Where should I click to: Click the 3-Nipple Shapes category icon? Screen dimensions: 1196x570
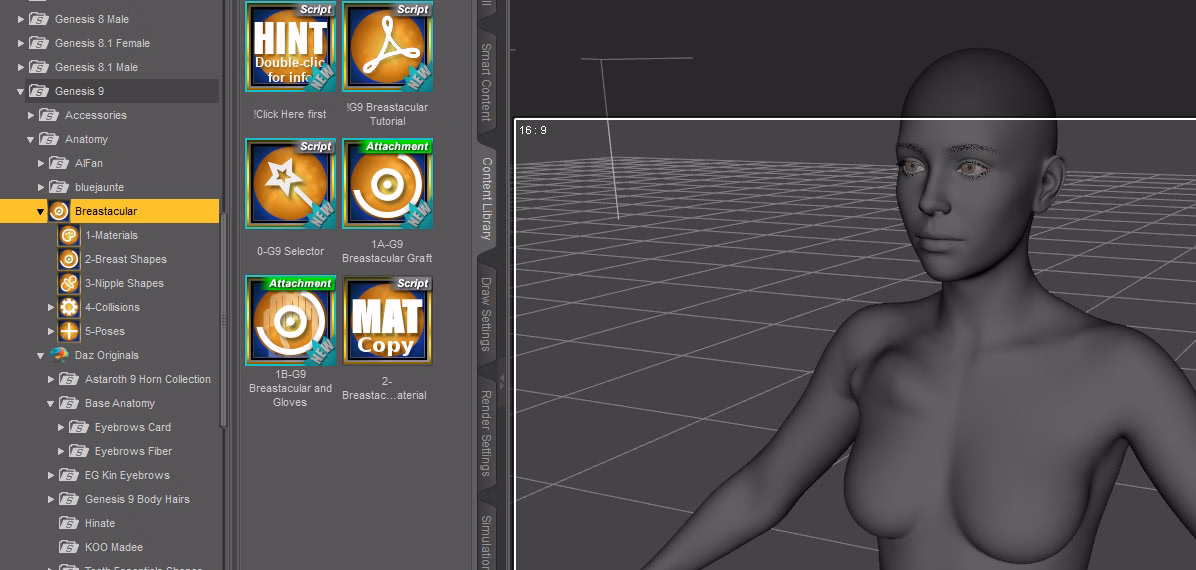69,283
